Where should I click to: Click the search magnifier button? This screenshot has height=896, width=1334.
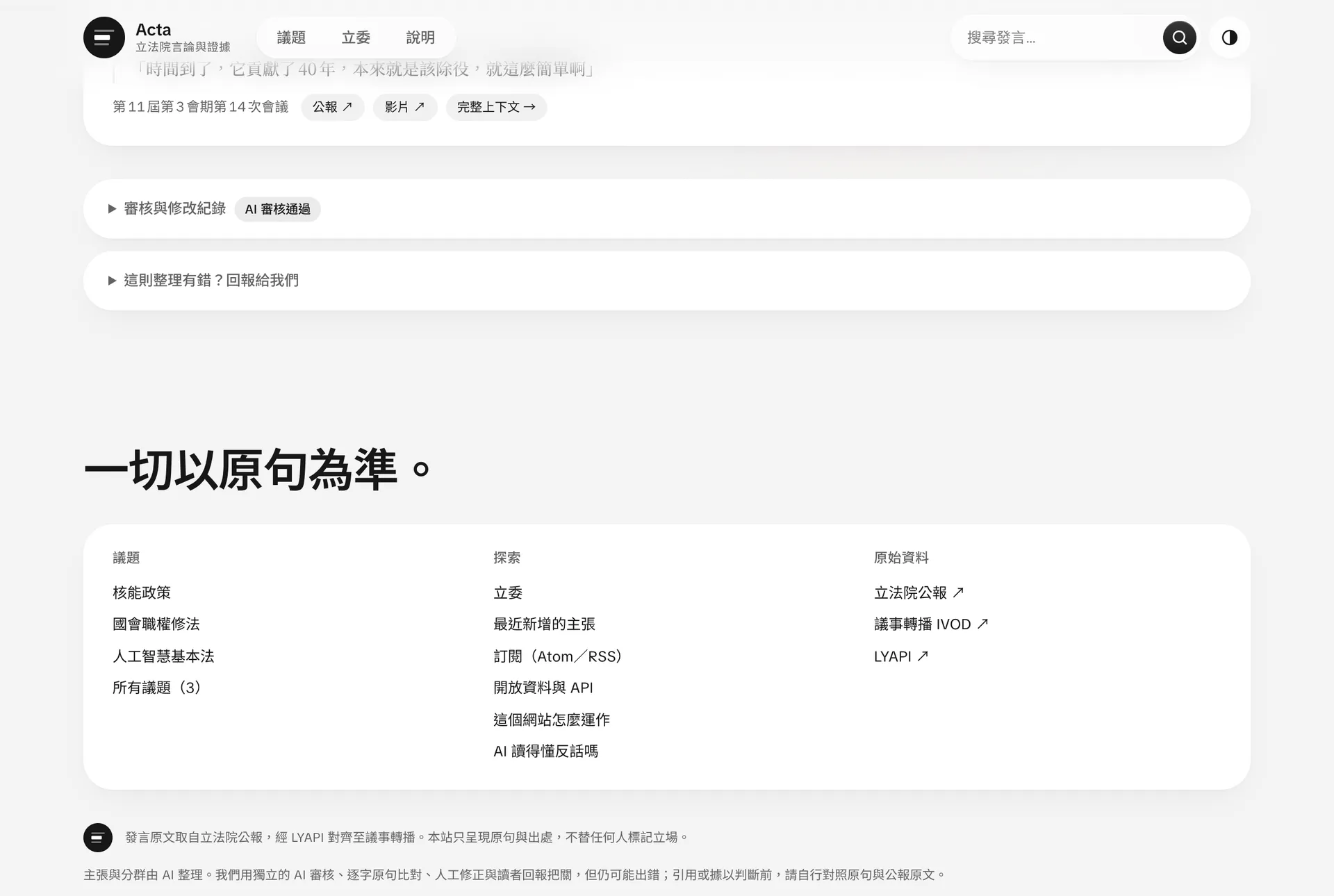coord(1179,38)
